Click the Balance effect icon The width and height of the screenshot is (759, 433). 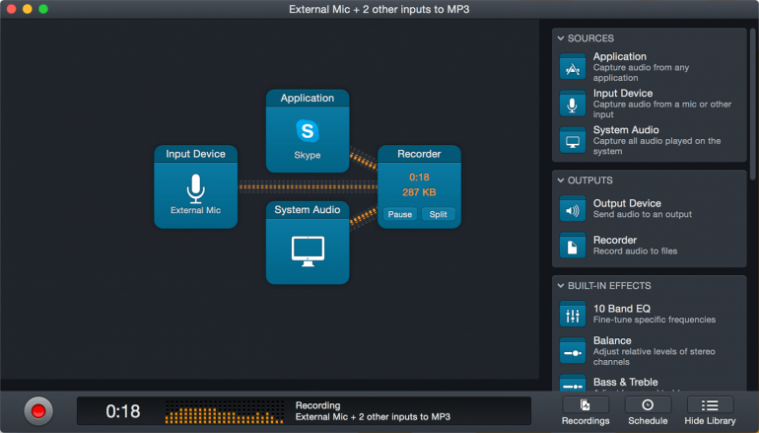(x=573, y=351)
